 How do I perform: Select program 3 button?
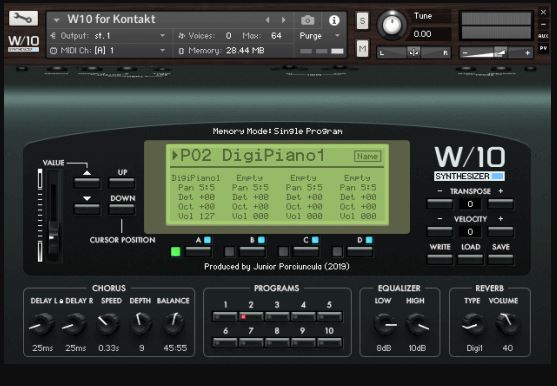point(277,316)
